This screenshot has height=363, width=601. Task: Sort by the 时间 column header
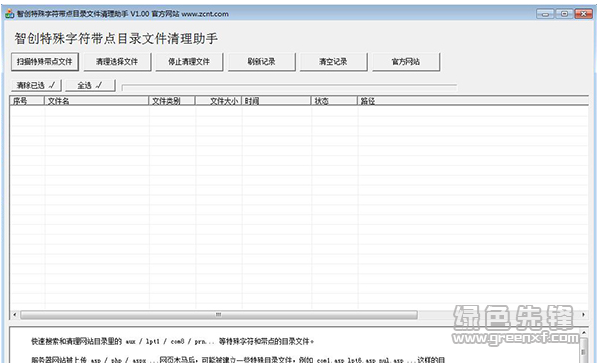click(x=276, y=101)
